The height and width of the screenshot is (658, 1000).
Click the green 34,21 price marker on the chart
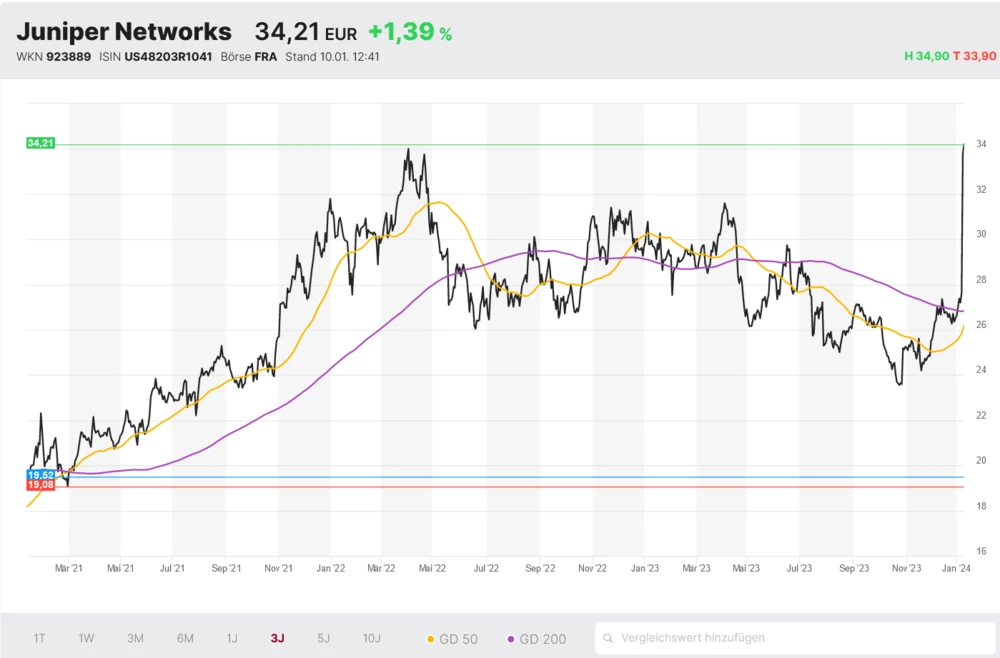(x=38, y=143)
